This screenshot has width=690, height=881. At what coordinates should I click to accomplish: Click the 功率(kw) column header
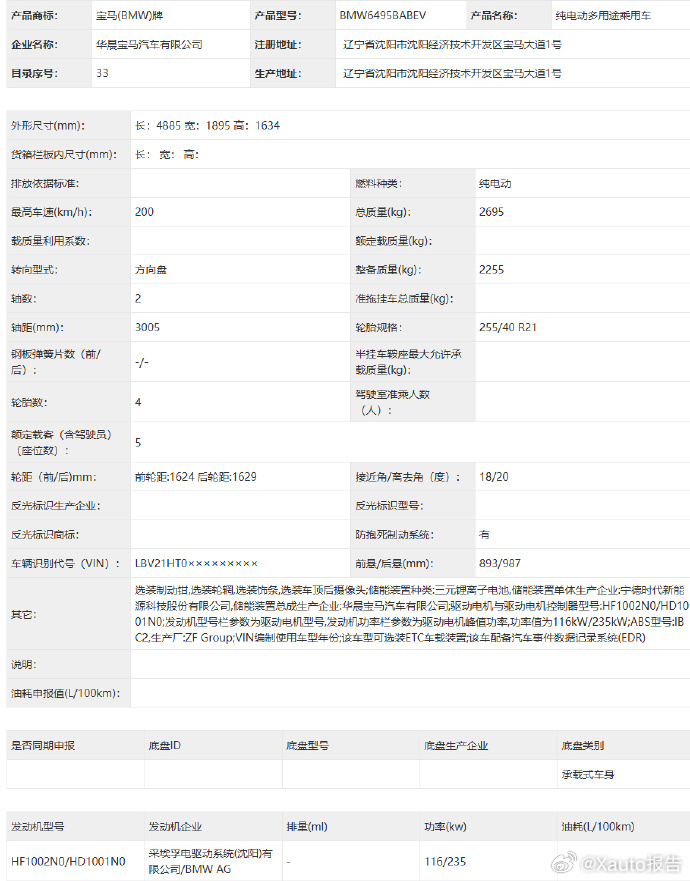point(445,826)
